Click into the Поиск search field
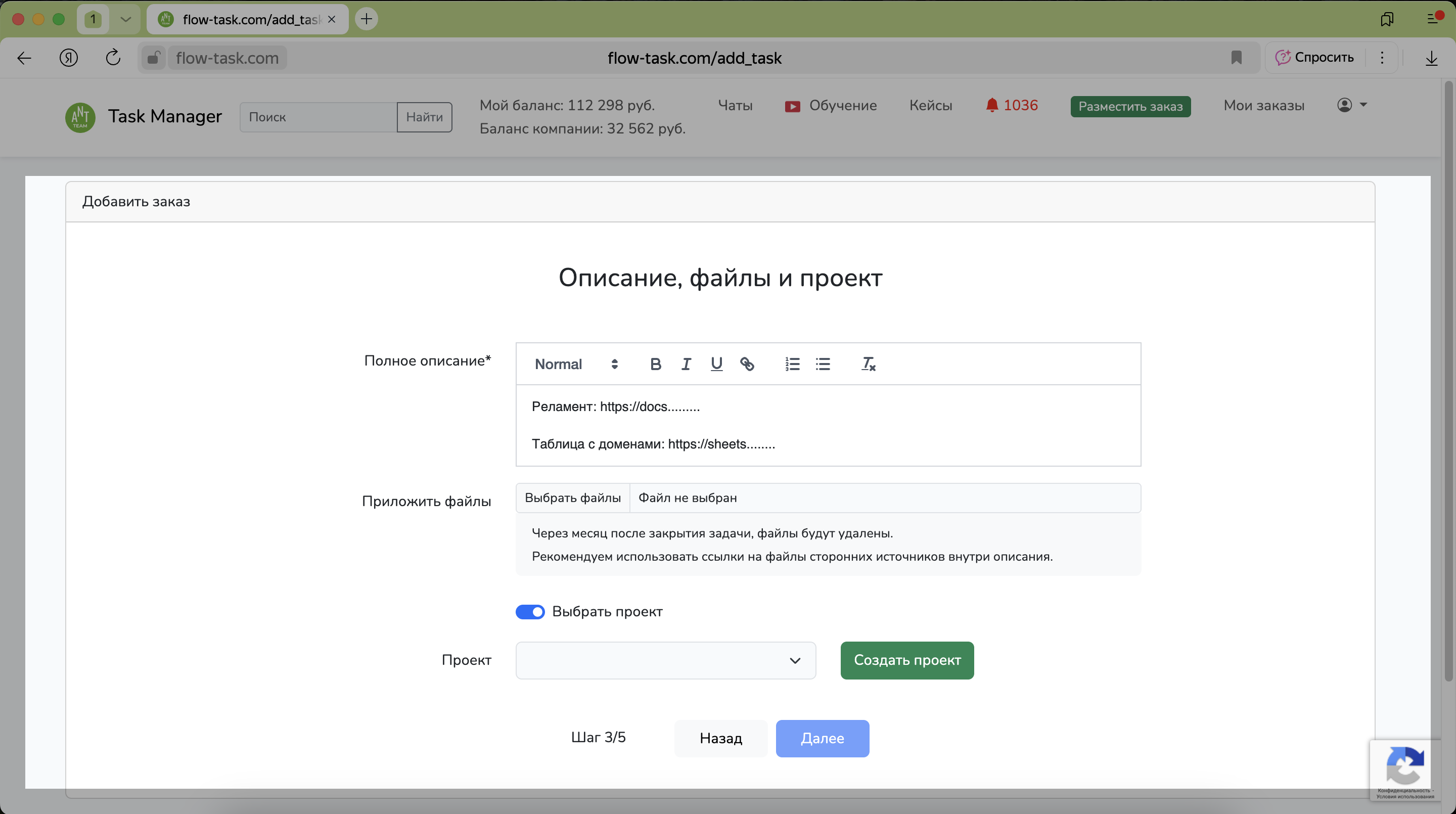 pyautogui.click(x=317, y=117)
